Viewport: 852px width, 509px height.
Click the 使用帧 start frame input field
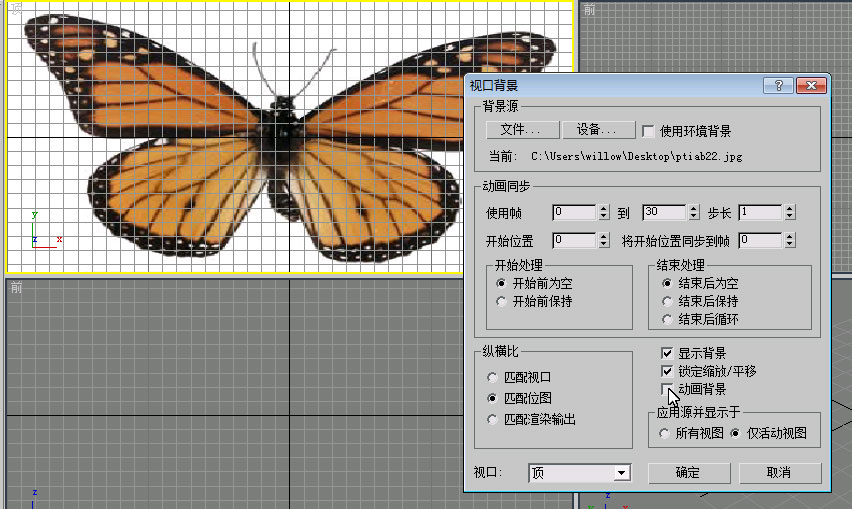[574, 212]
